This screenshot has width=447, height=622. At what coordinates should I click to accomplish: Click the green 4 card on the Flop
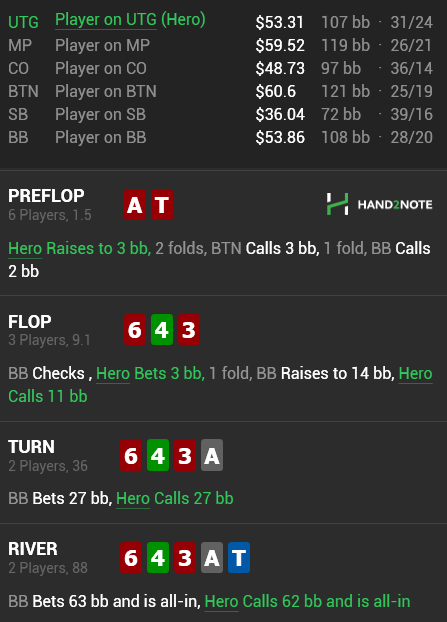[162, 330]
